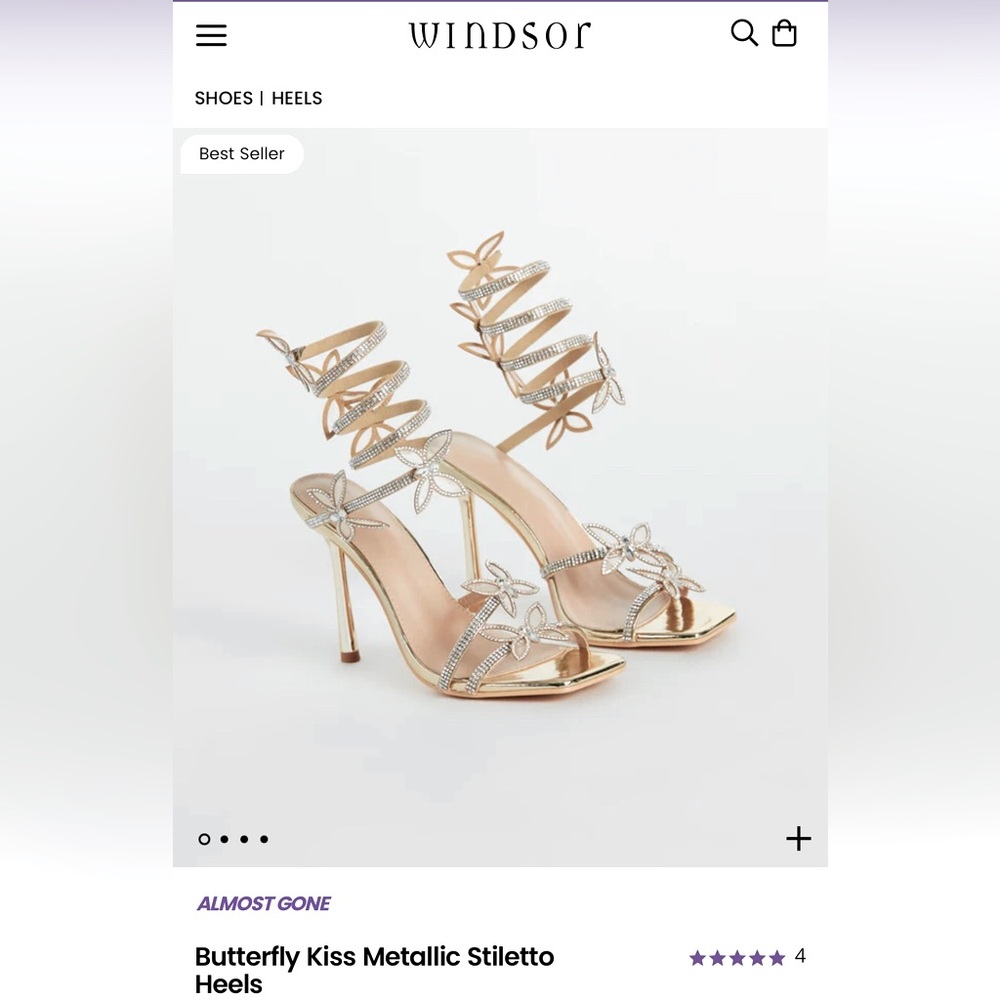Expand the product image gallery with the plus
The width and height of the screenshot is (1000, 1000).
[x=798, y=839]
